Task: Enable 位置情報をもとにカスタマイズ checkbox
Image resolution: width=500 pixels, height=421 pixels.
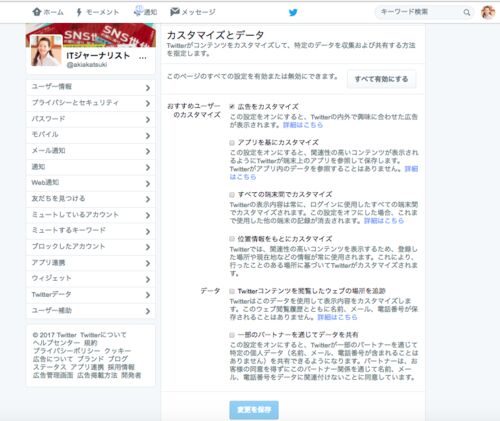Action: 232,239
